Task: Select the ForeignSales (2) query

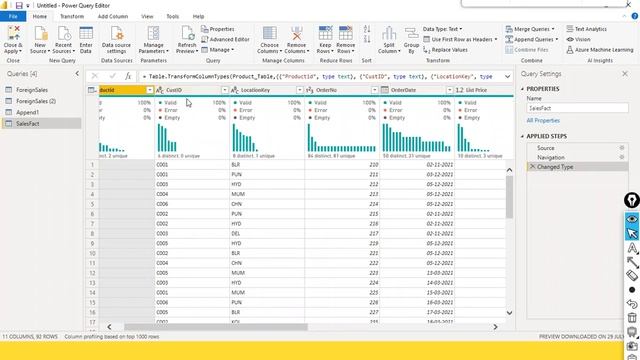Action: [x=41, y=101]
